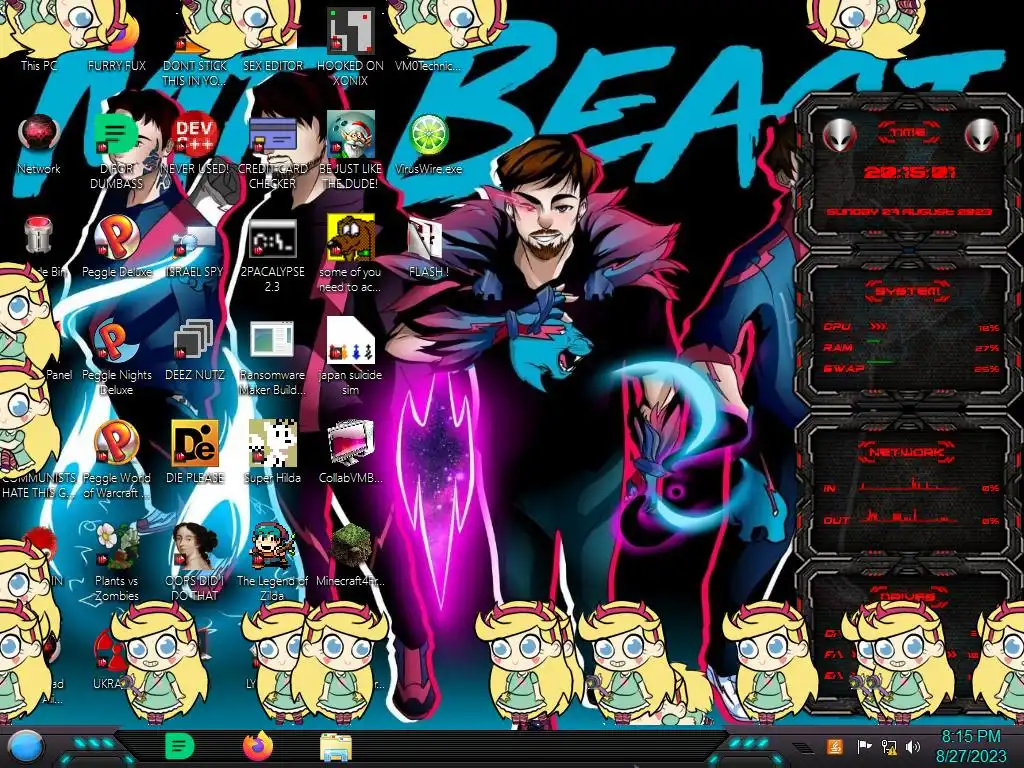1024x768 pixels.
Task: Select the Ransomware Maker Build... icon
Action: click(272, 358)
